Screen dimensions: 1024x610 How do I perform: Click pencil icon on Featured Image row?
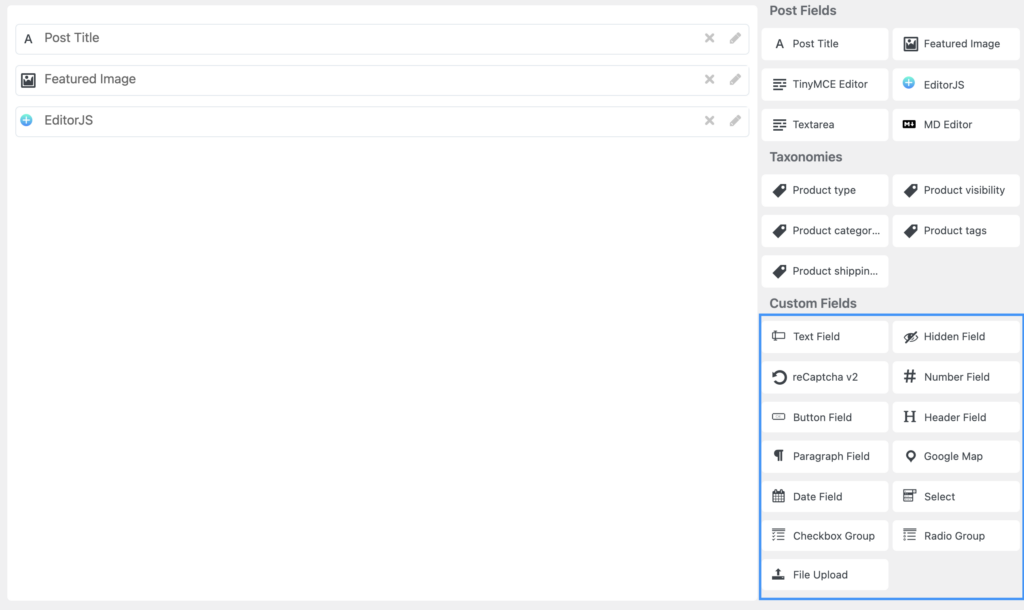coord(735,79)
